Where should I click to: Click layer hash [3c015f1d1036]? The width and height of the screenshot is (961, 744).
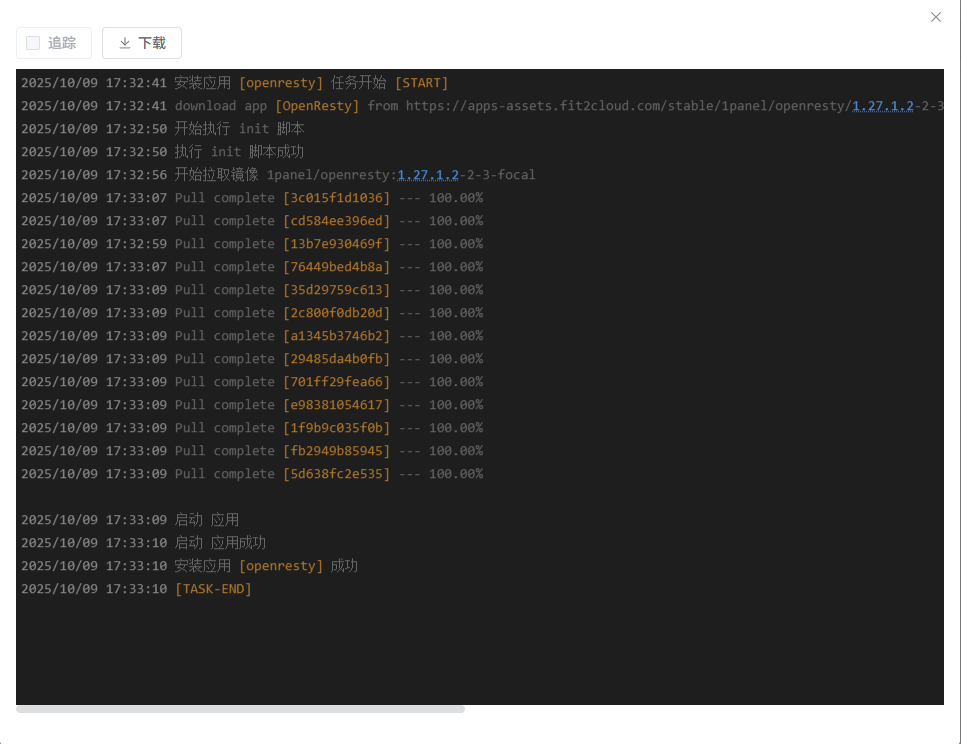(336, 198)
